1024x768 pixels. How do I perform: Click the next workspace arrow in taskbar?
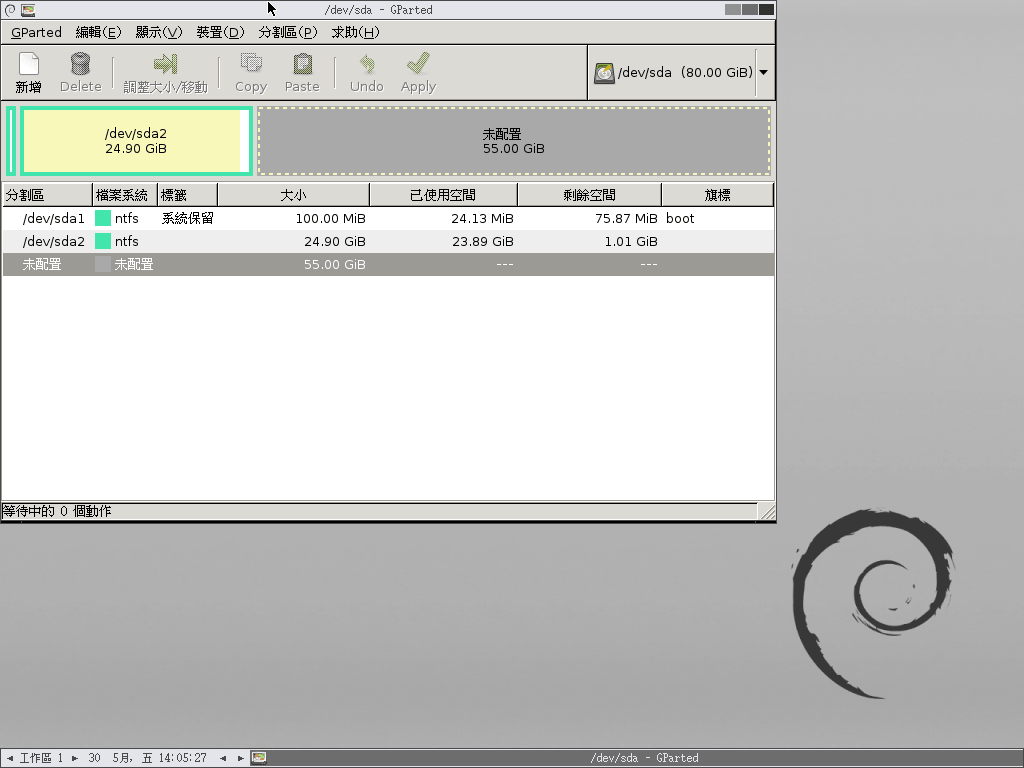click(75, 758)
